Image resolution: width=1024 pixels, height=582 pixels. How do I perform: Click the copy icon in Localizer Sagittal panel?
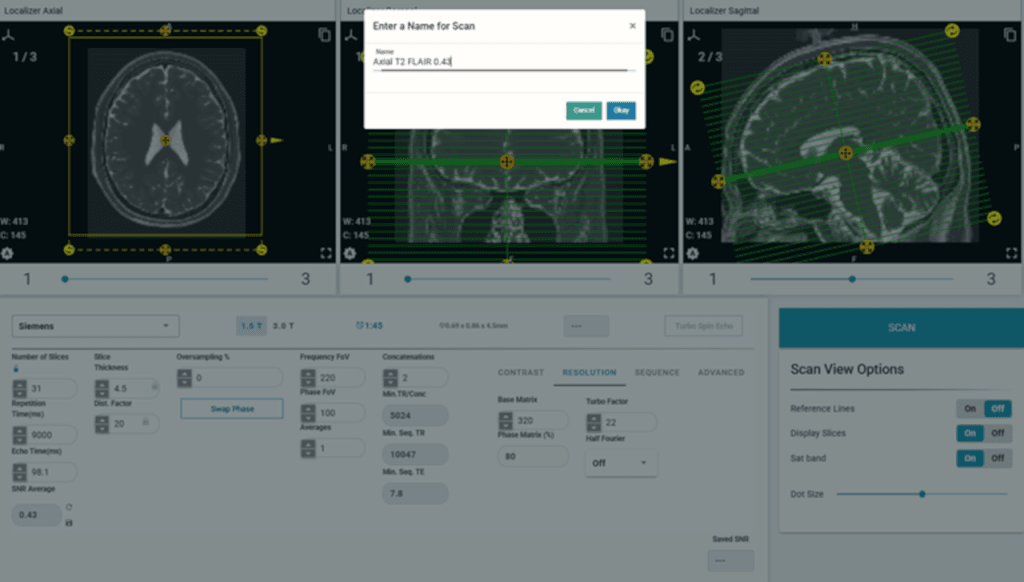point(1011,35)
